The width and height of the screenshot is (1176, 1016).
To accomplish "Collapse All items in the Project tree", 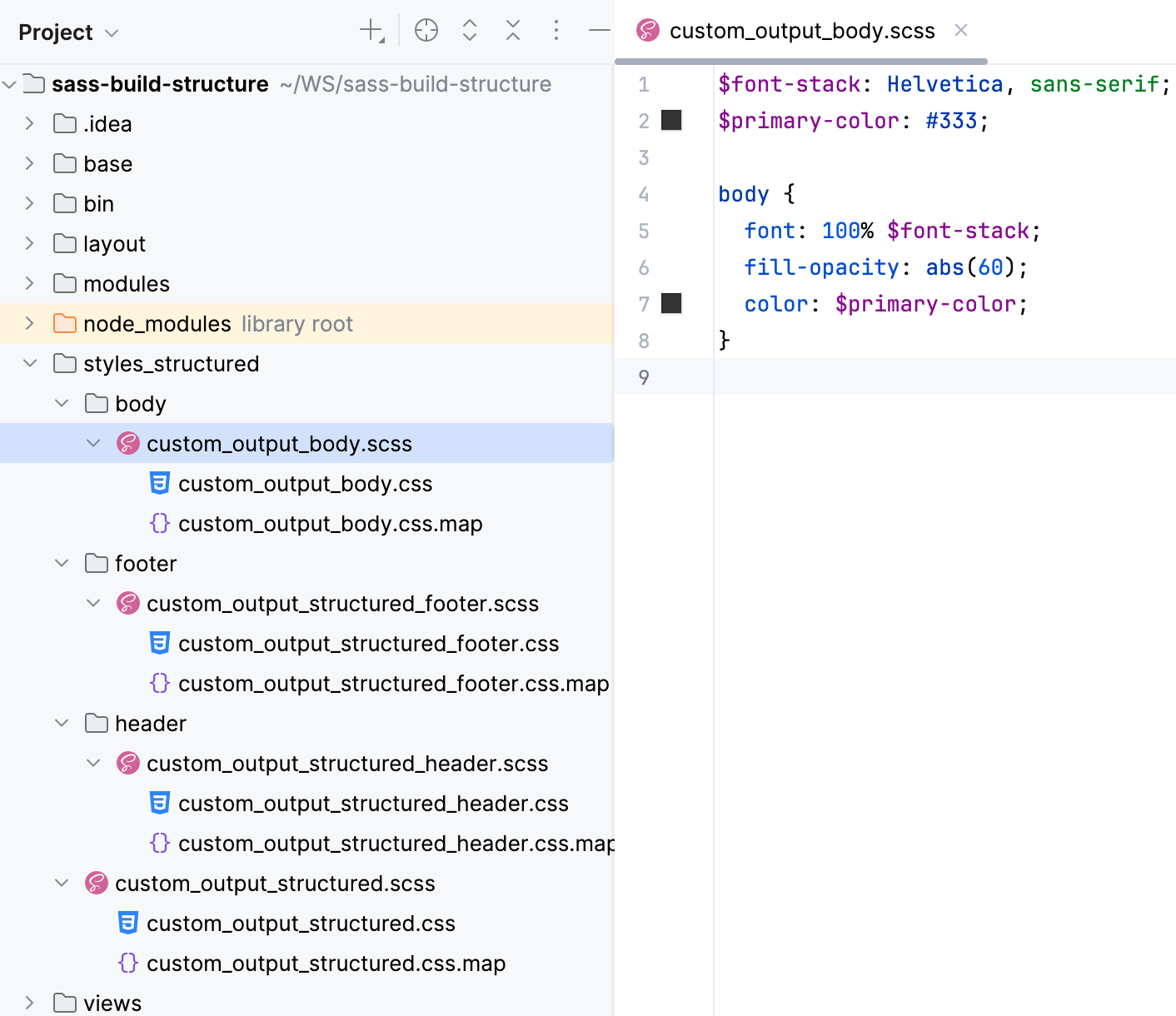I will [x=513, y=29].
